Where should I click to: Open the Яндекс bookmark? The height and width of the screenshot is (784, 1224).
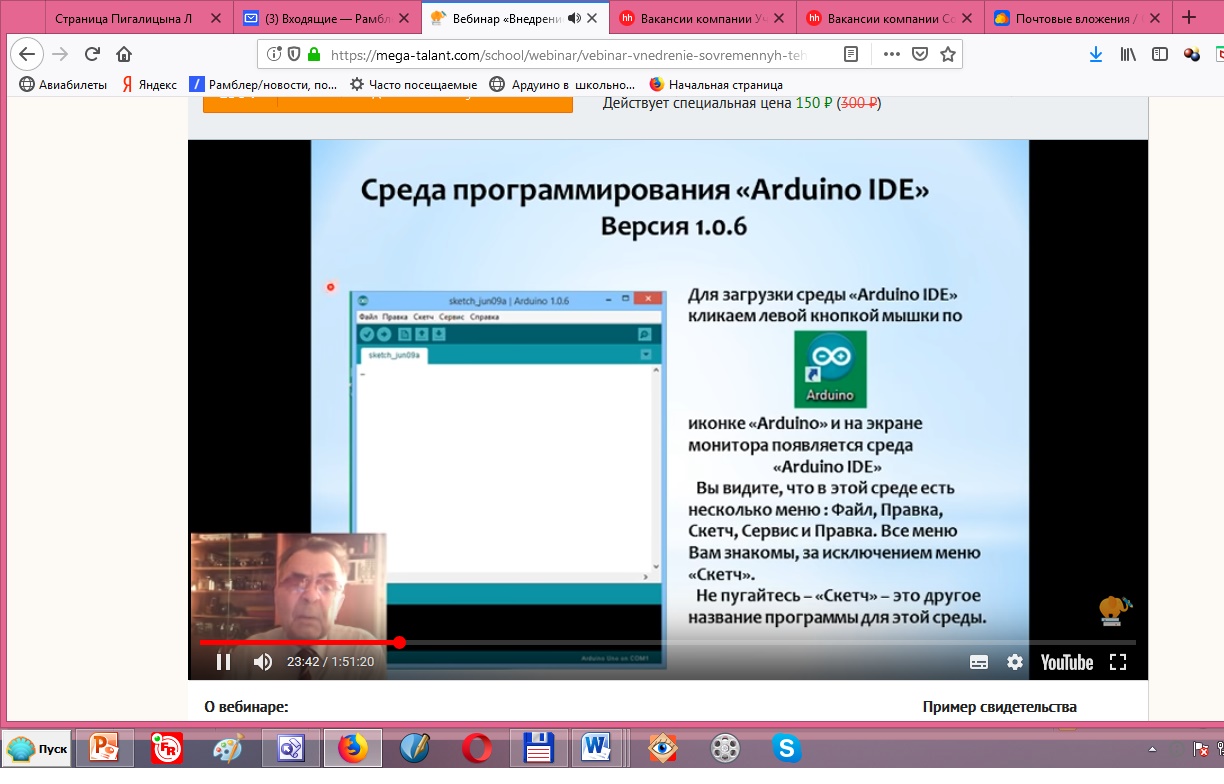coord(149,85)
